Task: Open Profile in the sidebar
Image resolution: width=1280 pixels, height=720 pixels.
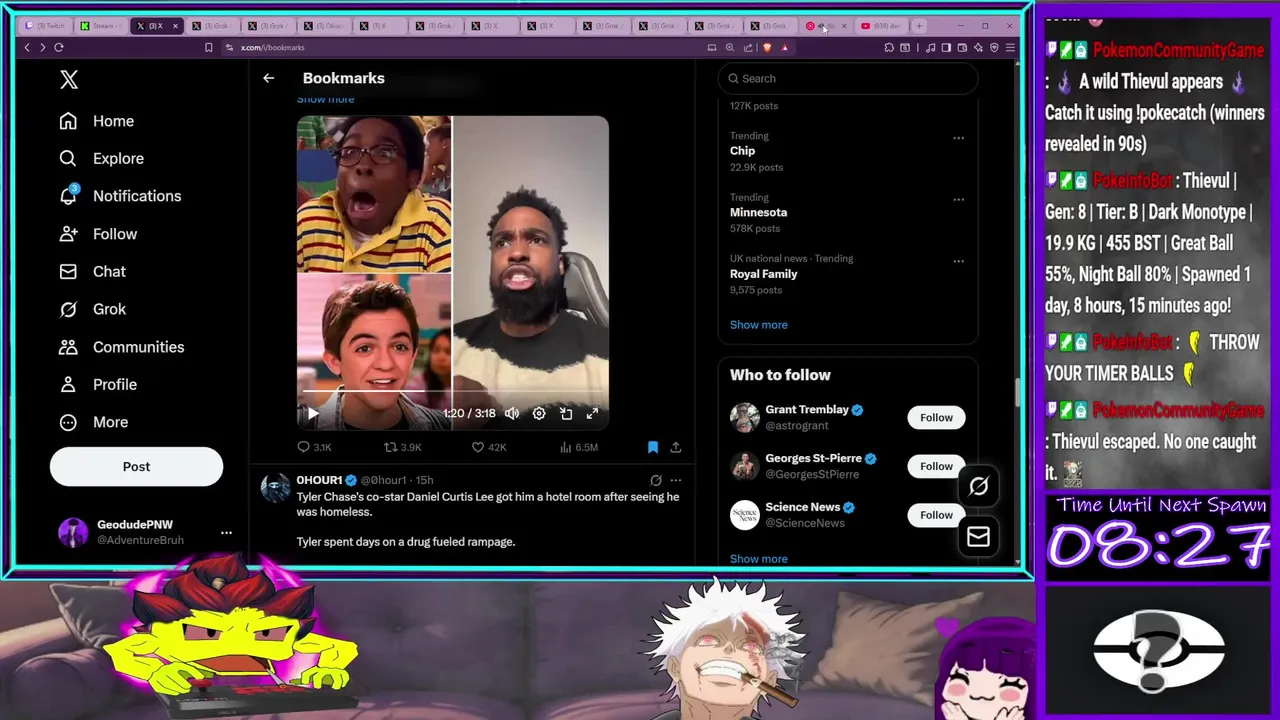Action: tap(98, 384)
